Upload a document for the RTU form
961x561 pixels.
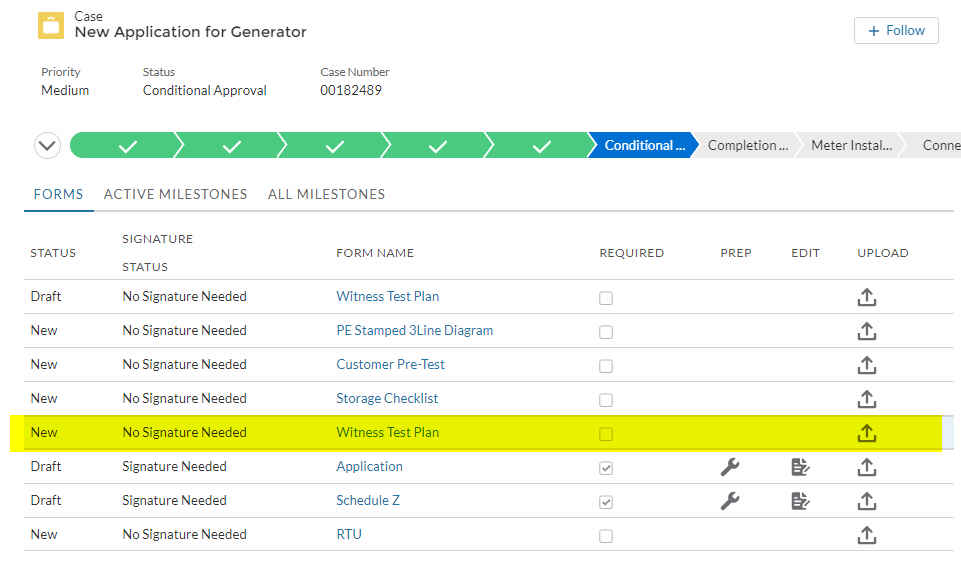point(867,535)
